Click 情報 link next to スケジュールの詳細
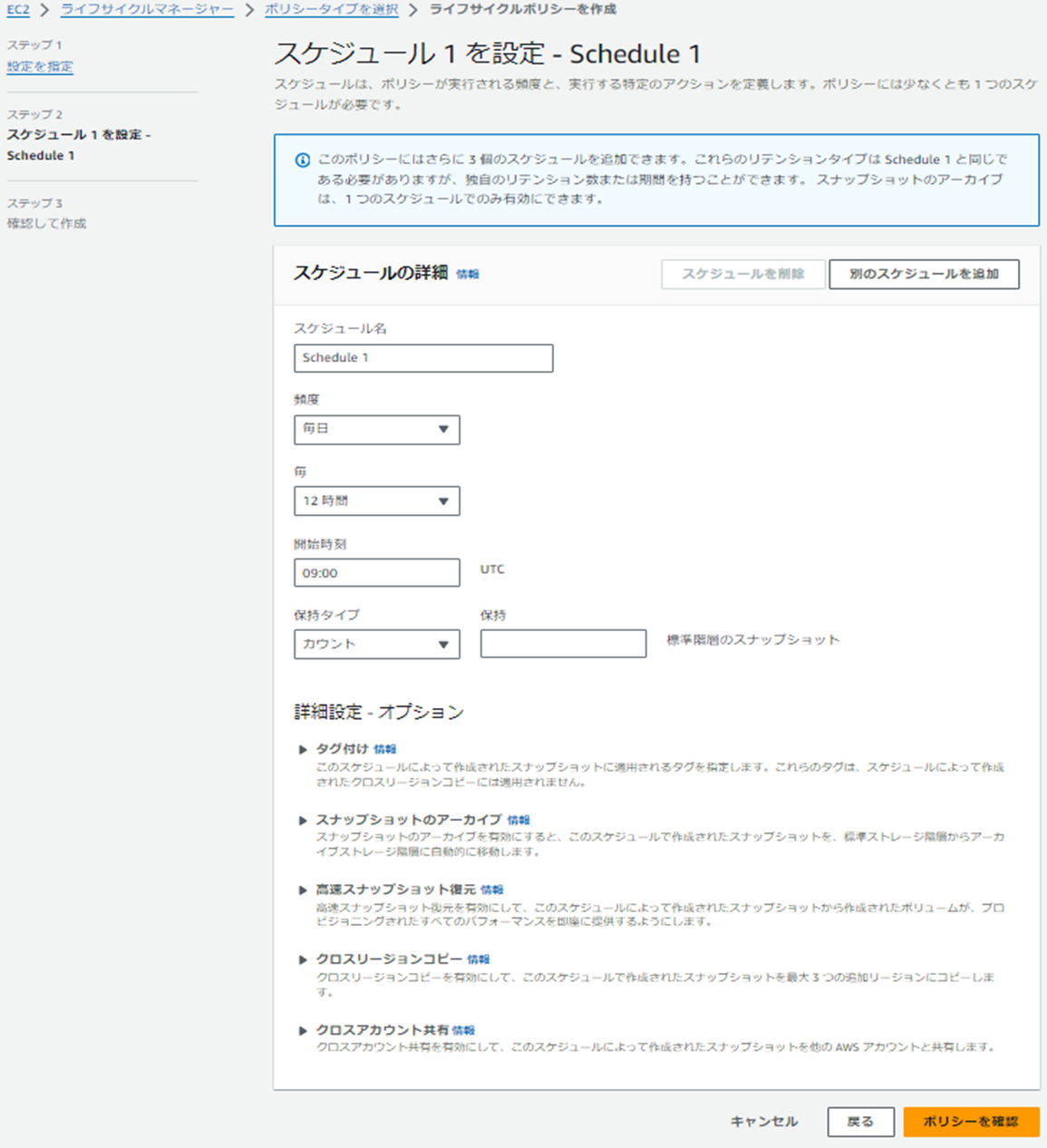The width and height of the screenshot is (1047, 1148). point(468,274)
